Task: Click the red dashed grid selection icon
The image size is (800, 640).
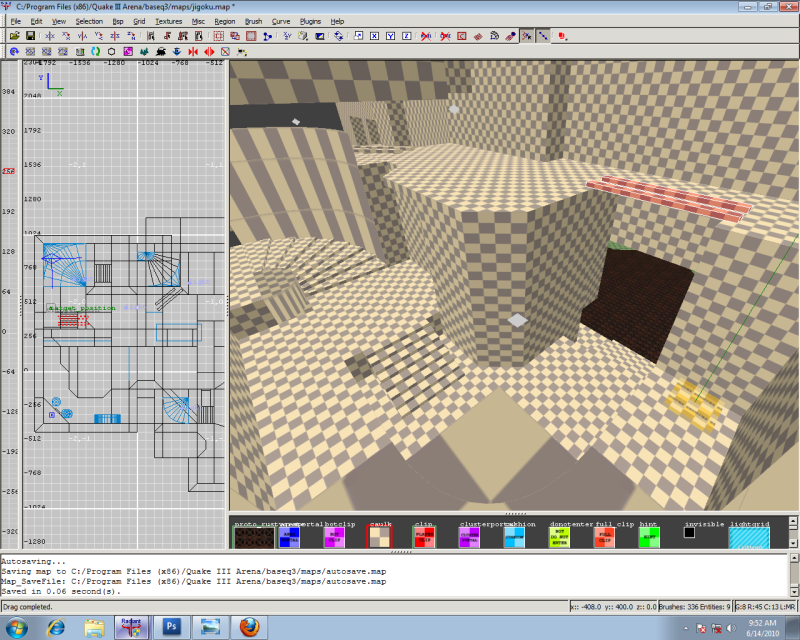Action: 219,36
